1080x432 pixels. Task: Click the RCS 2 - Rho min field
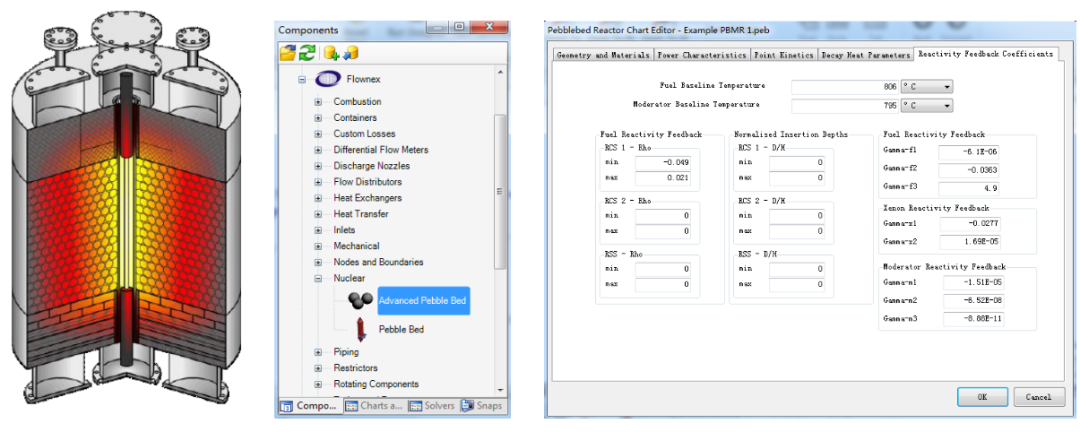(x=663, y=216)
